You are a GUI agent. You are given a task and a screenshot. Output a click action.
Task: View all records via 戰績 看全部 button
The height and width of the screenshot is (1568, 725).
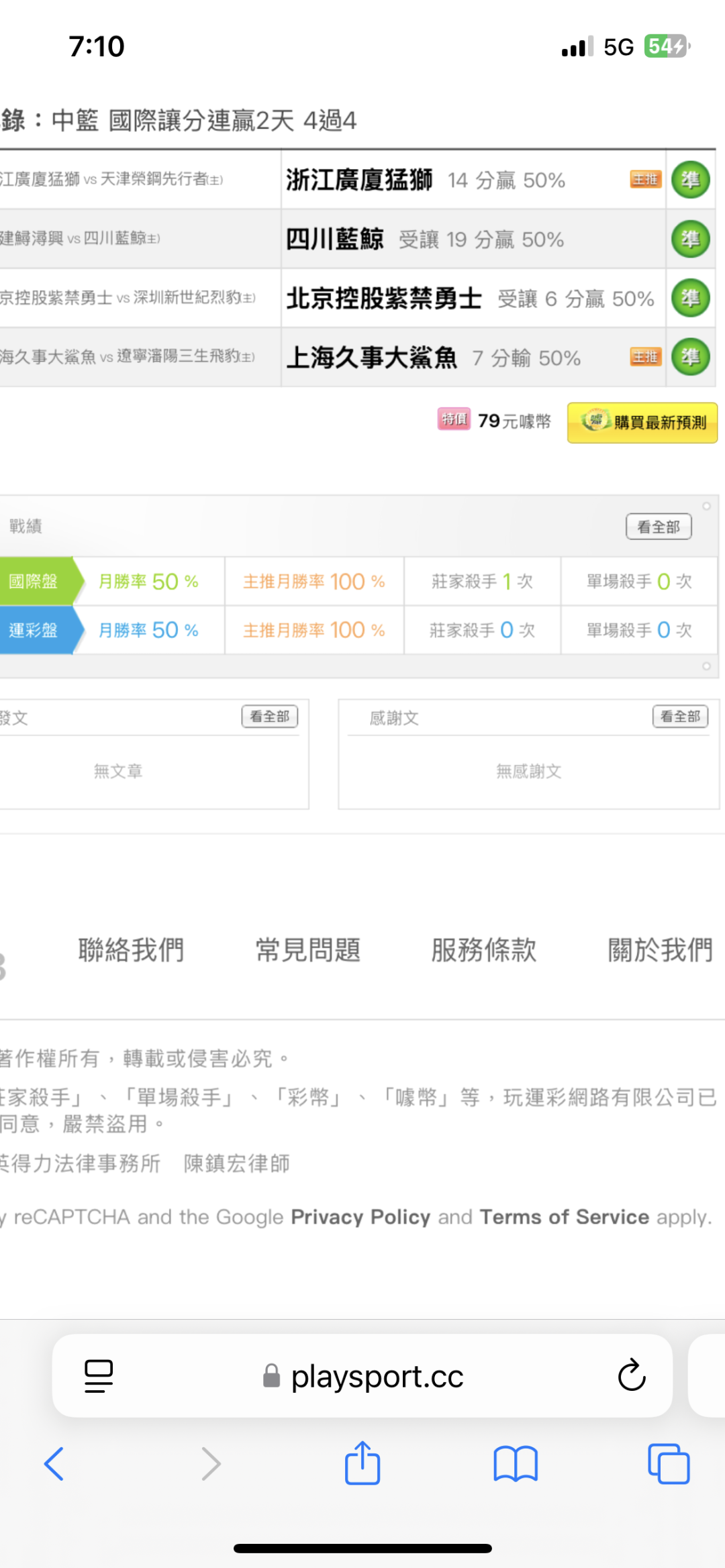(658, 527)
